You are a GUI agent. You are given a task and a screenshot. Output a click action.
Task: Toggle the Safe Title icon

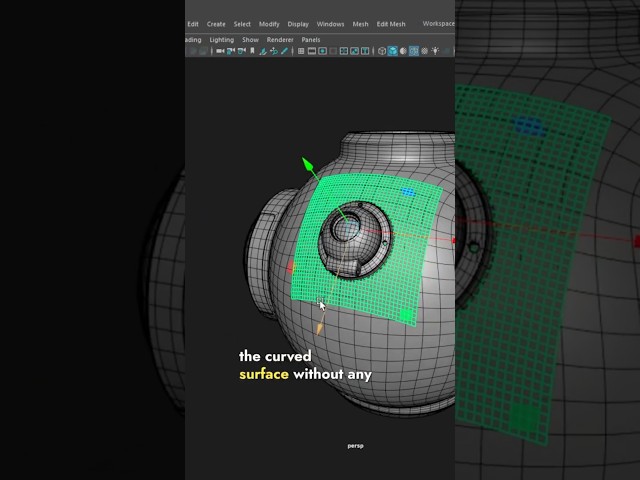[365, 51]
